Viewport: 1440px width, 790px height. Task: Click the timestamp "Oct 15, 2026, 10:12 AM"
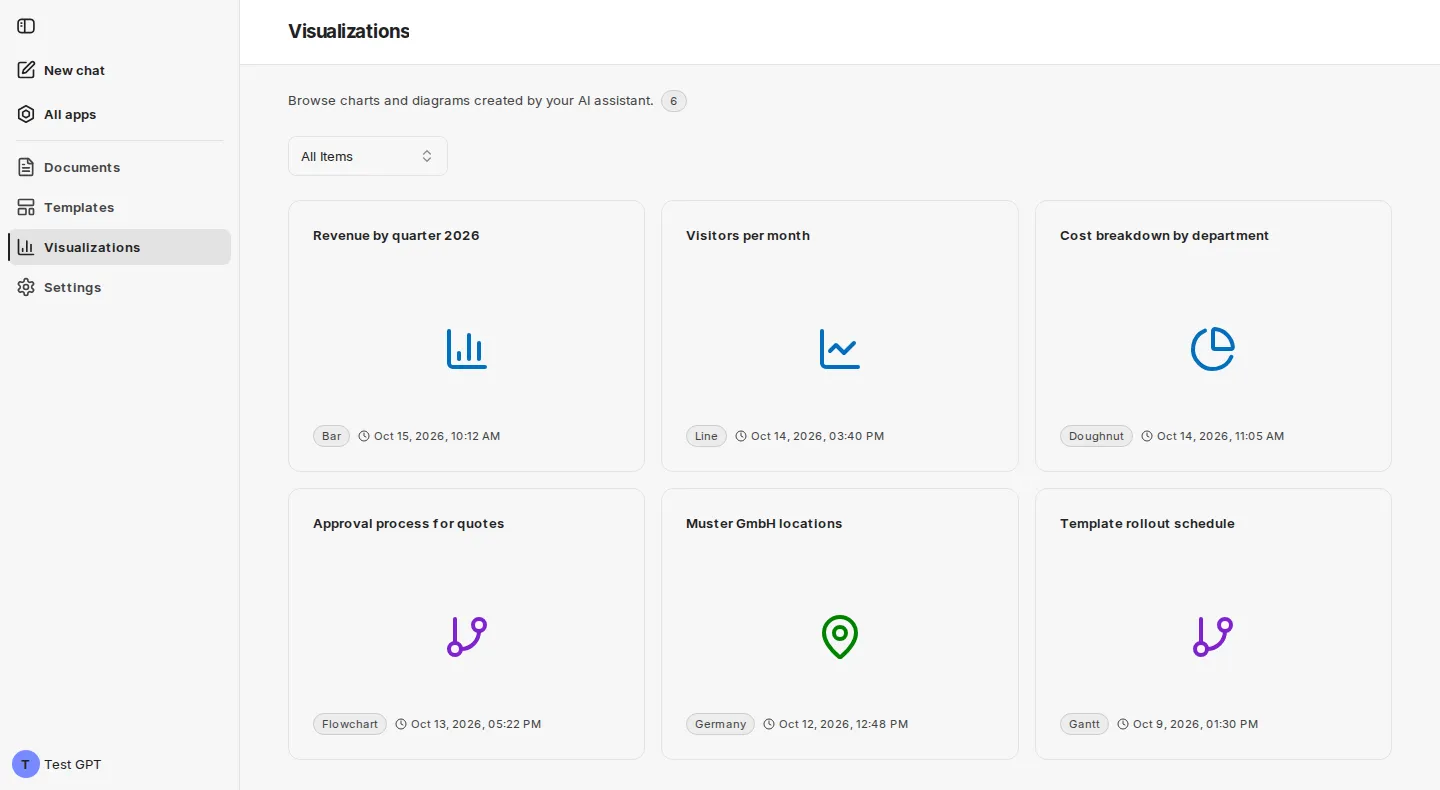(x=437, y=436)
